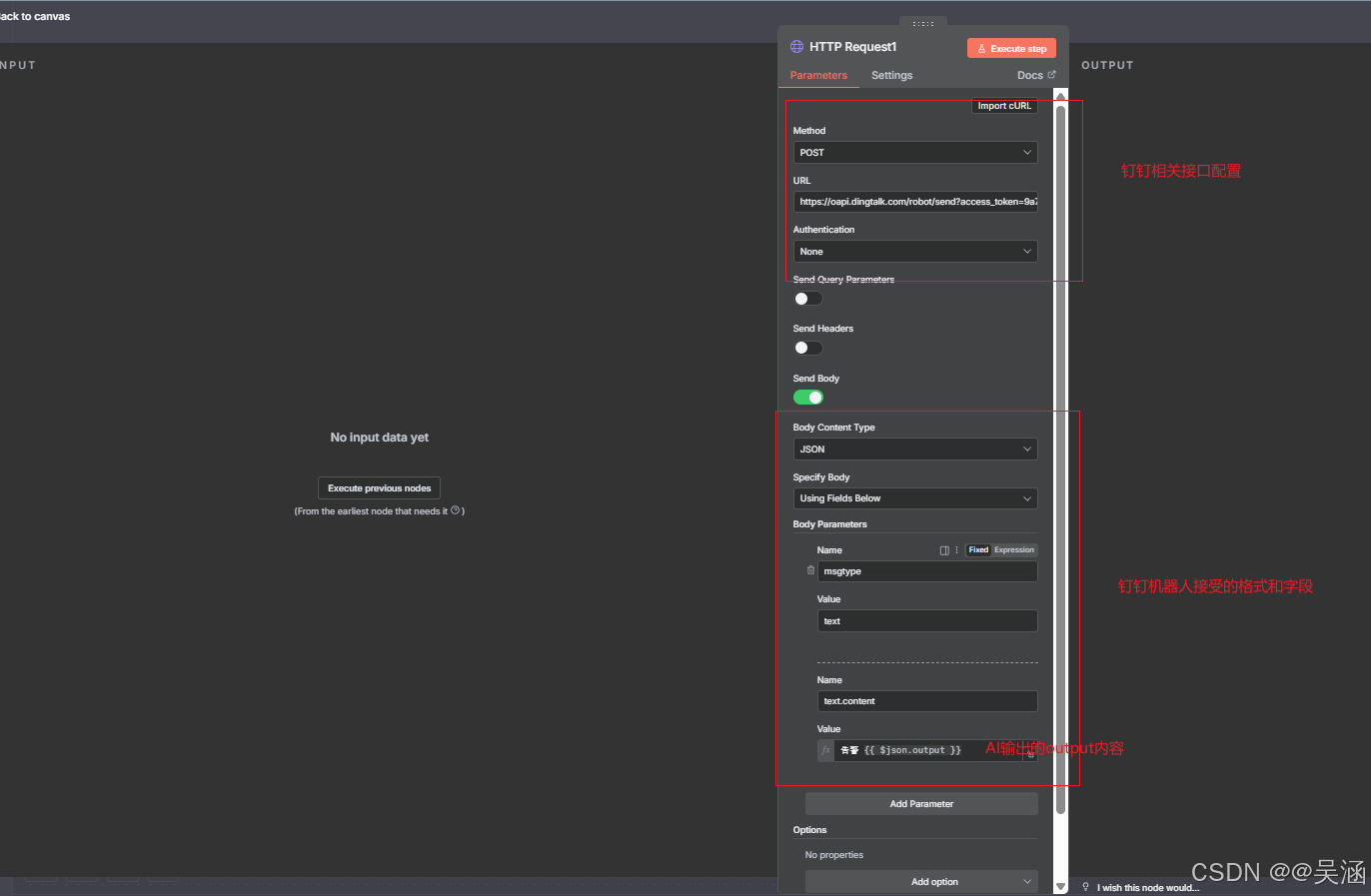The height and width of the screenshot is (896, 1371).
Task: Click the Value field containing text
Action: [x=927, y=621]
